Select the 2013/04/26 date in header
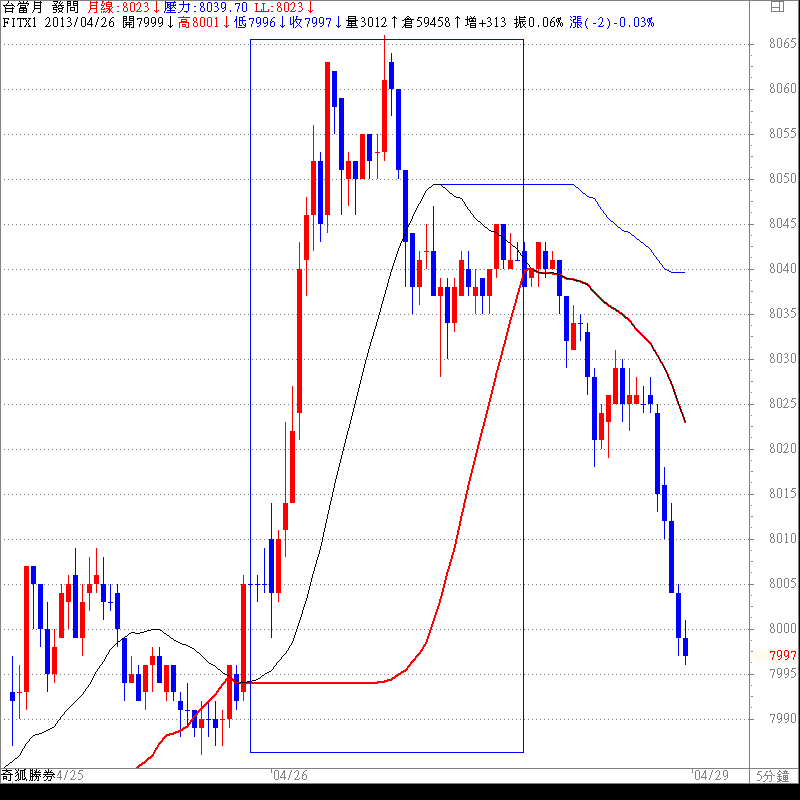This screenshot has height=800, width=800. (79, 22)
